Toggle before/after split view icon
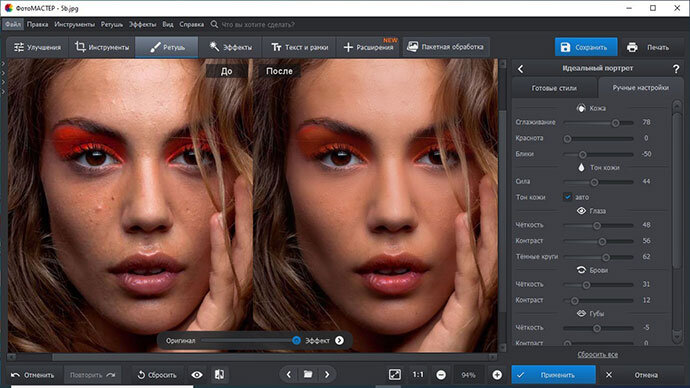The image size is (690, 388). click(219, 375)
